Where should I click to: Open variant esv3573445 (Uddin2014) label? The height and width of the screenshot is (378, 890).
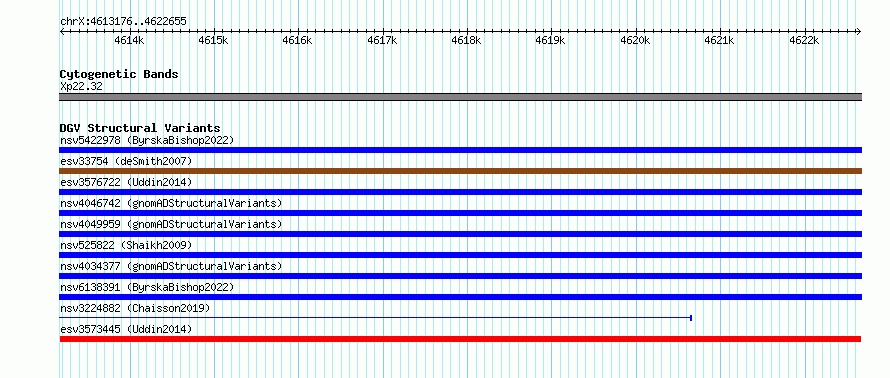[126, 329]
